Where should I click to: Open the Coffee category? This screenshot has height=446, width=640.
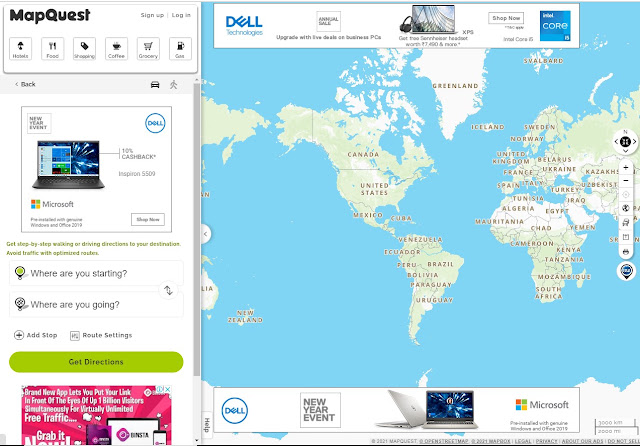click(x=116, y=49)
